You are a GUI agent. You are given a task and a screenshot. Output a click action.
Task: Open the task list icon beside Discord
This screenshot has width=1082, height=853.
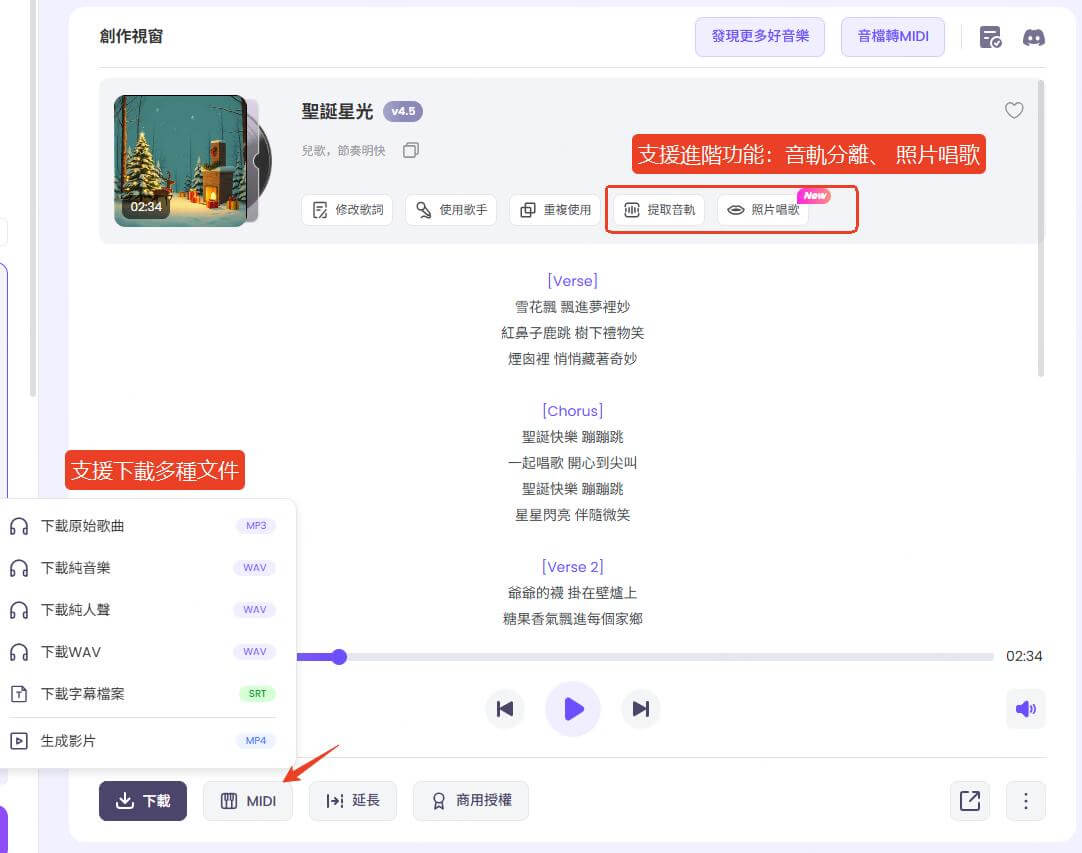tap(990, 38)
